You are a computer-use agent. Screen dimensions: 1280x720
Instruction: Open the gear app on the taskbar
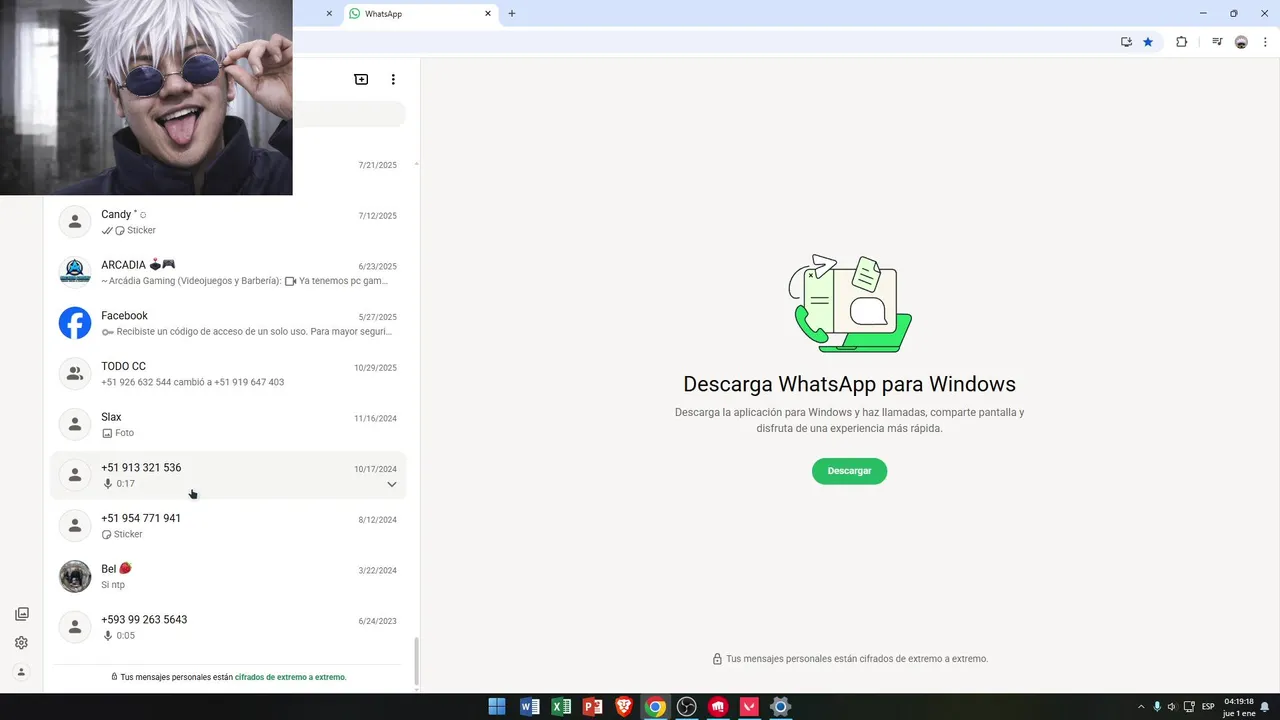pos(781,707)
